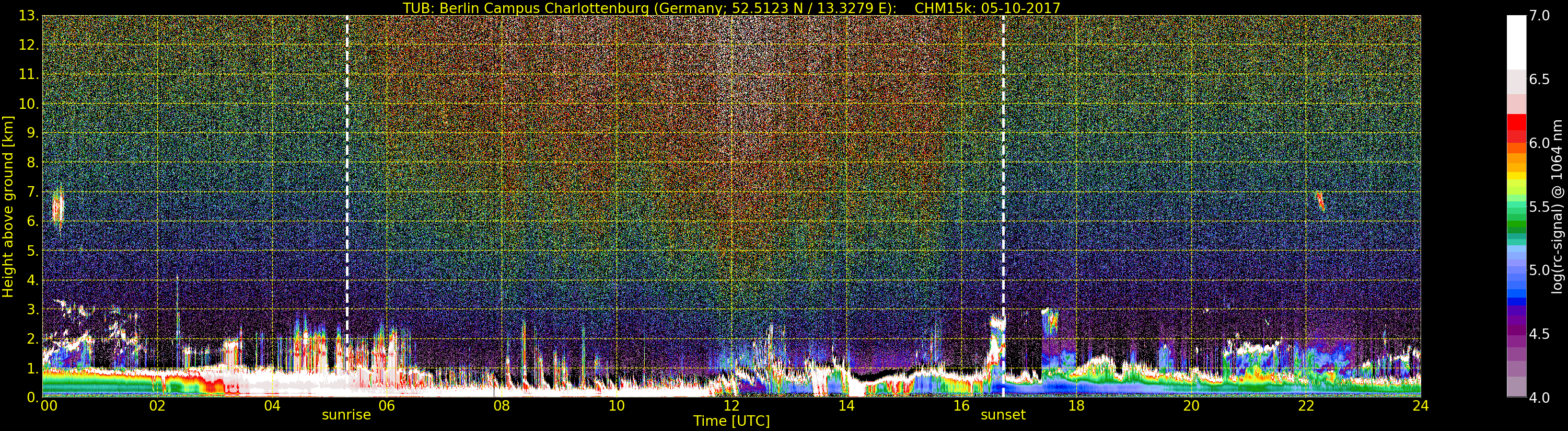Click the '14' tick on the time axis
The image size is (1568, 431).
click(846, 406)
